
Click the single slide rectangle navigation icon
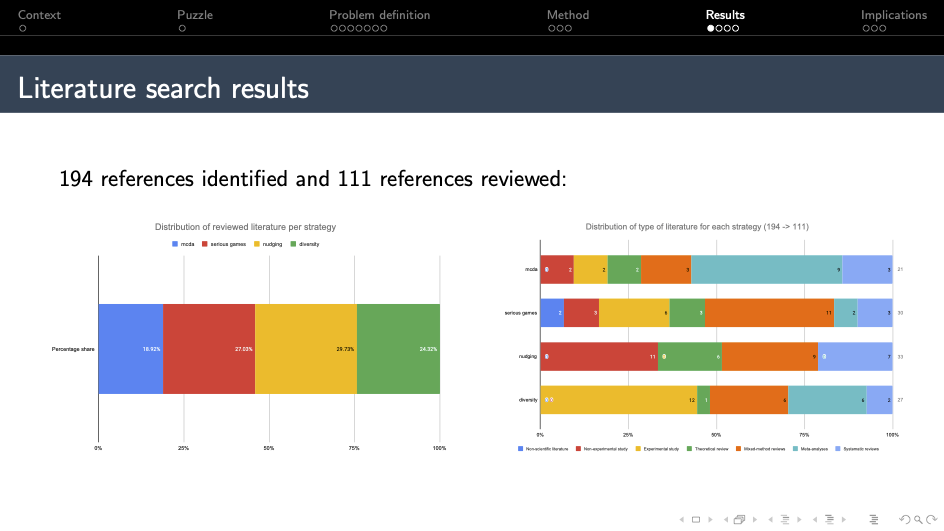coord(696,519)
